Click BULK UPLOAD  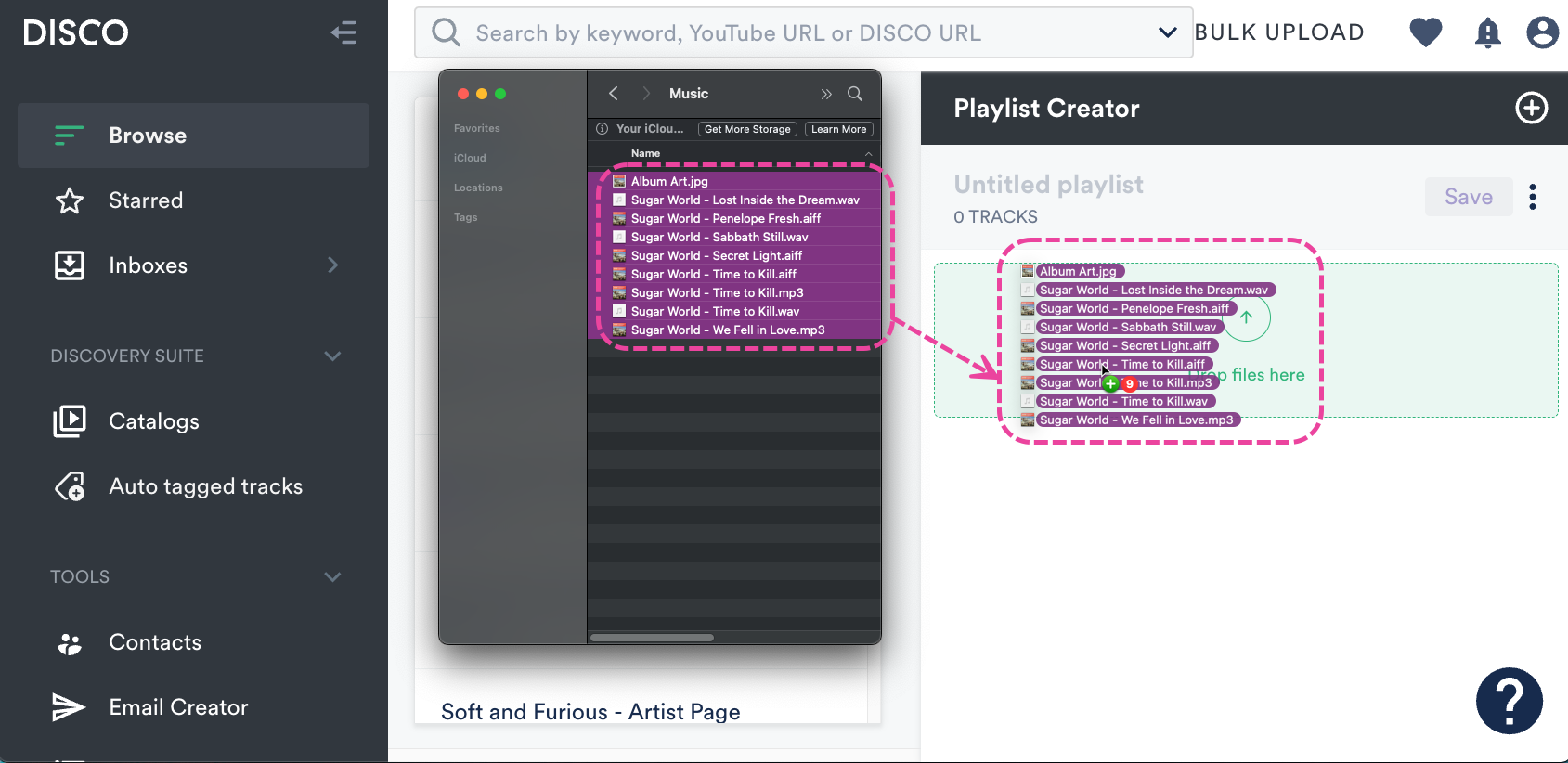(1279, 32)
